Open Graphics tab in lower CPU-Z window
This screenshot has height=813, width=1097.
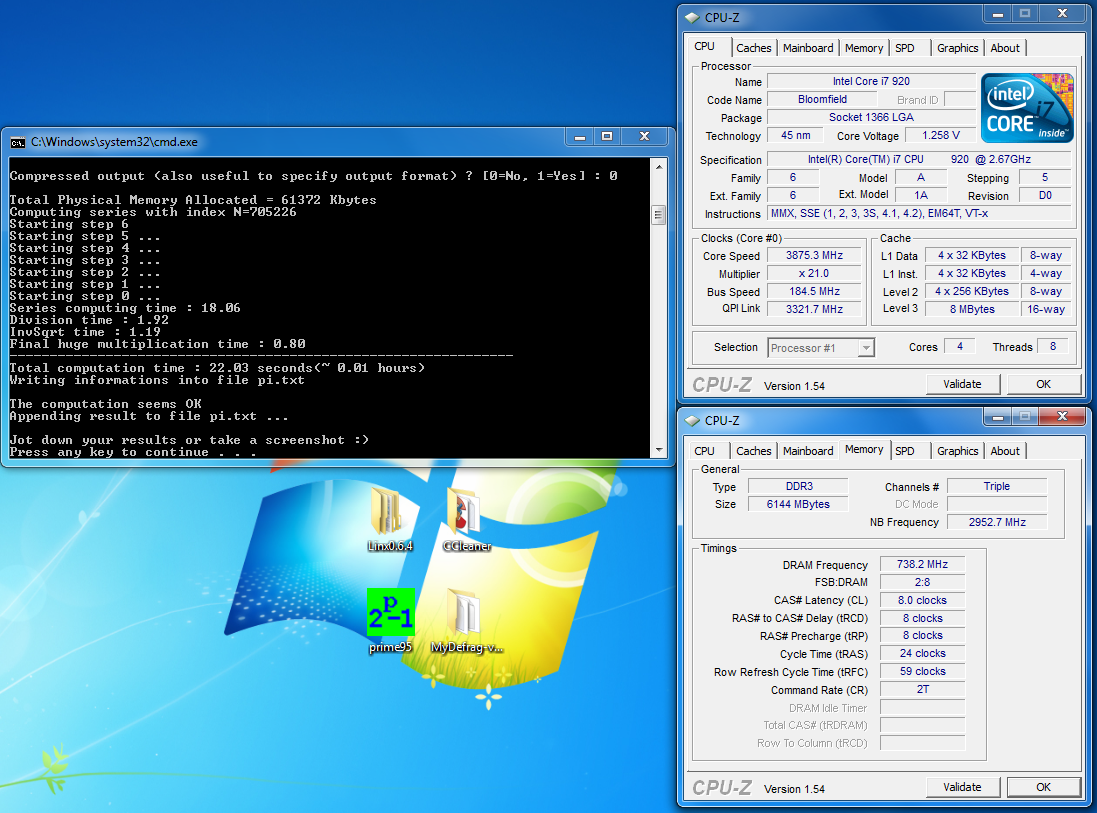[958, 451]
